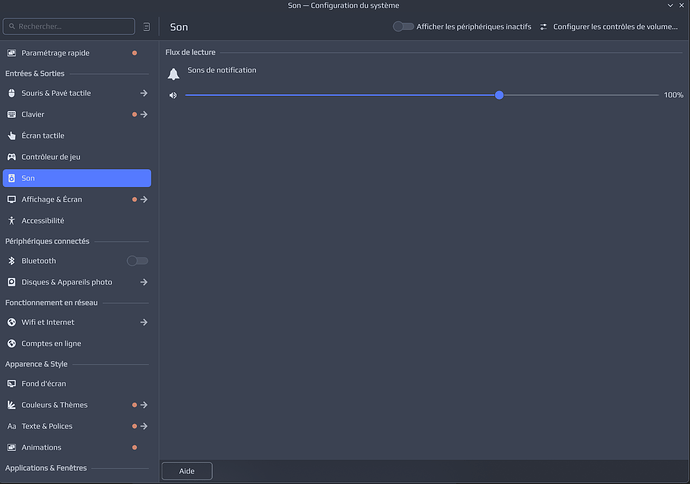Open Configurer les contrôles de volume
690x484 pixels.
609,27
